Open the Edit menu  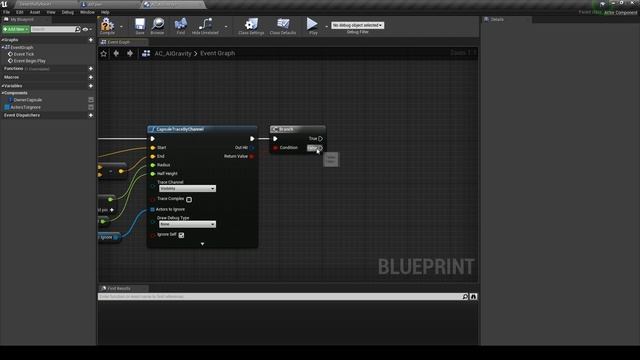[20, 12]
